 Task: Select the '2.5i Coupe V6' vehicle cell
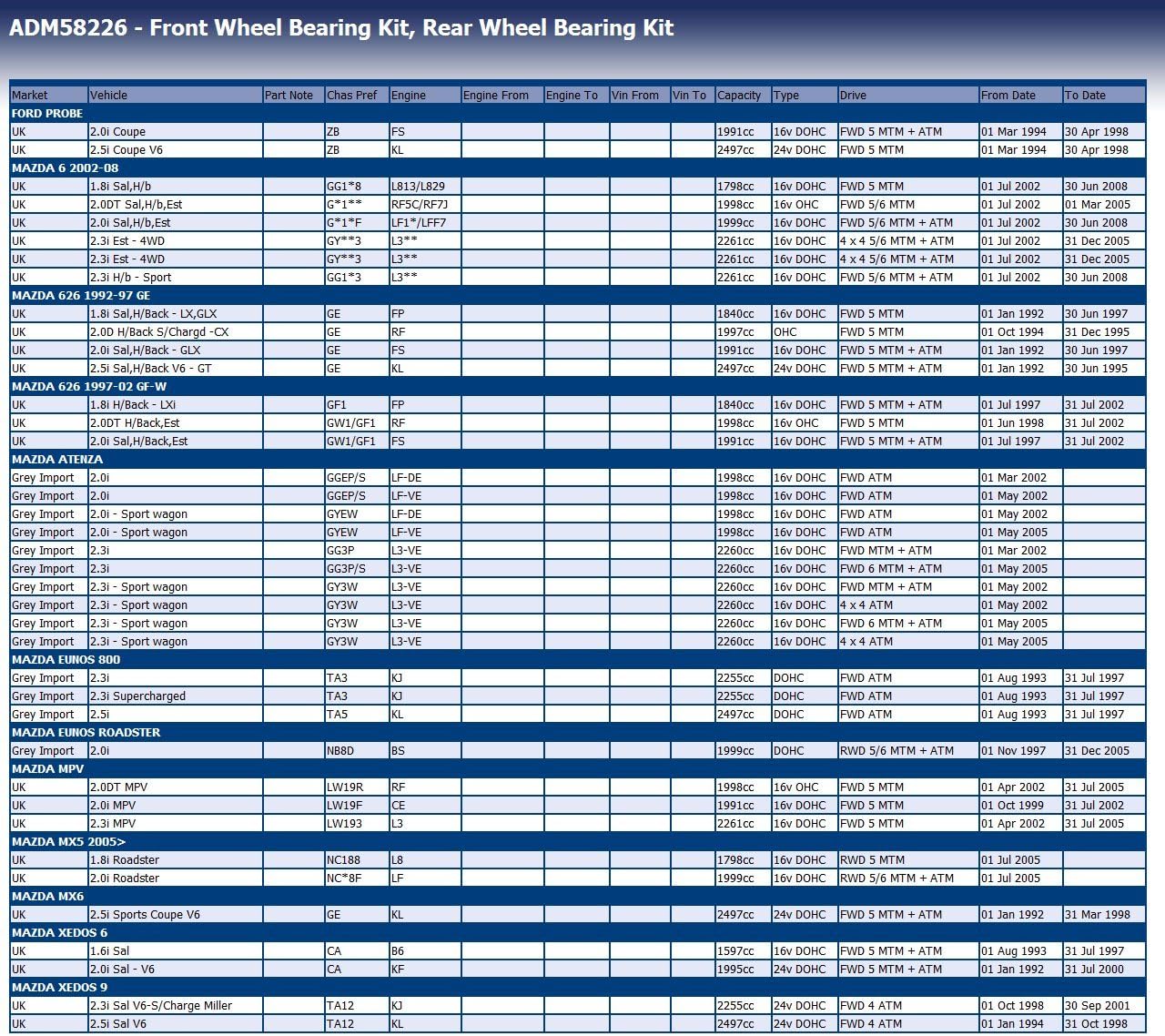(x=176, y=149)
